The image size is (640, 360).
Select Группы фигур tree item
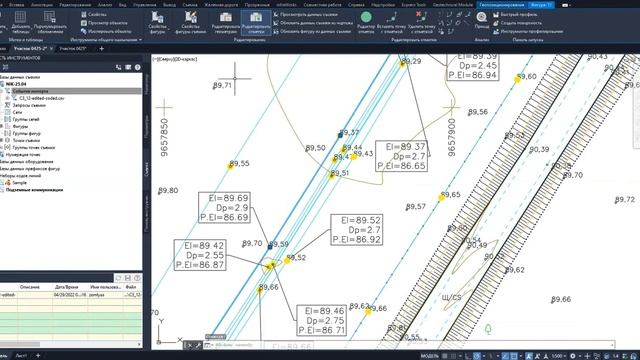[x=27, y=133]
